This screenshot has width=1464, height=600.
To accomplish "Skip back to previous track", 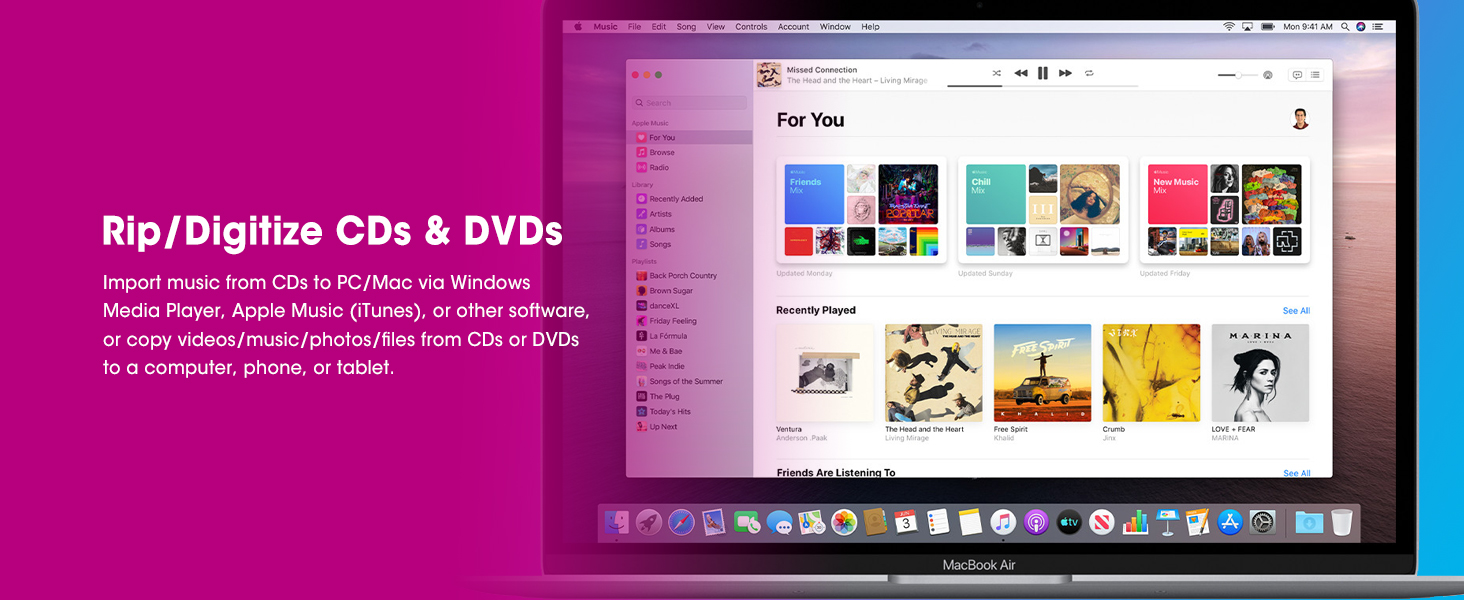I will point(1020,73).
